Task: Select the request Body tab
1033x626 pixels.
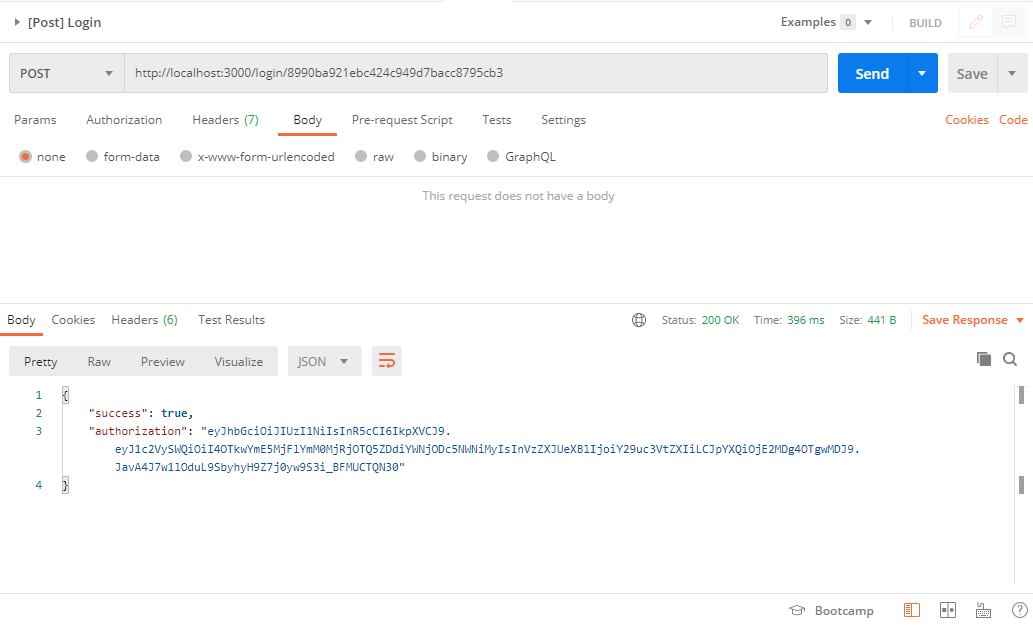Action: [308, 120]
